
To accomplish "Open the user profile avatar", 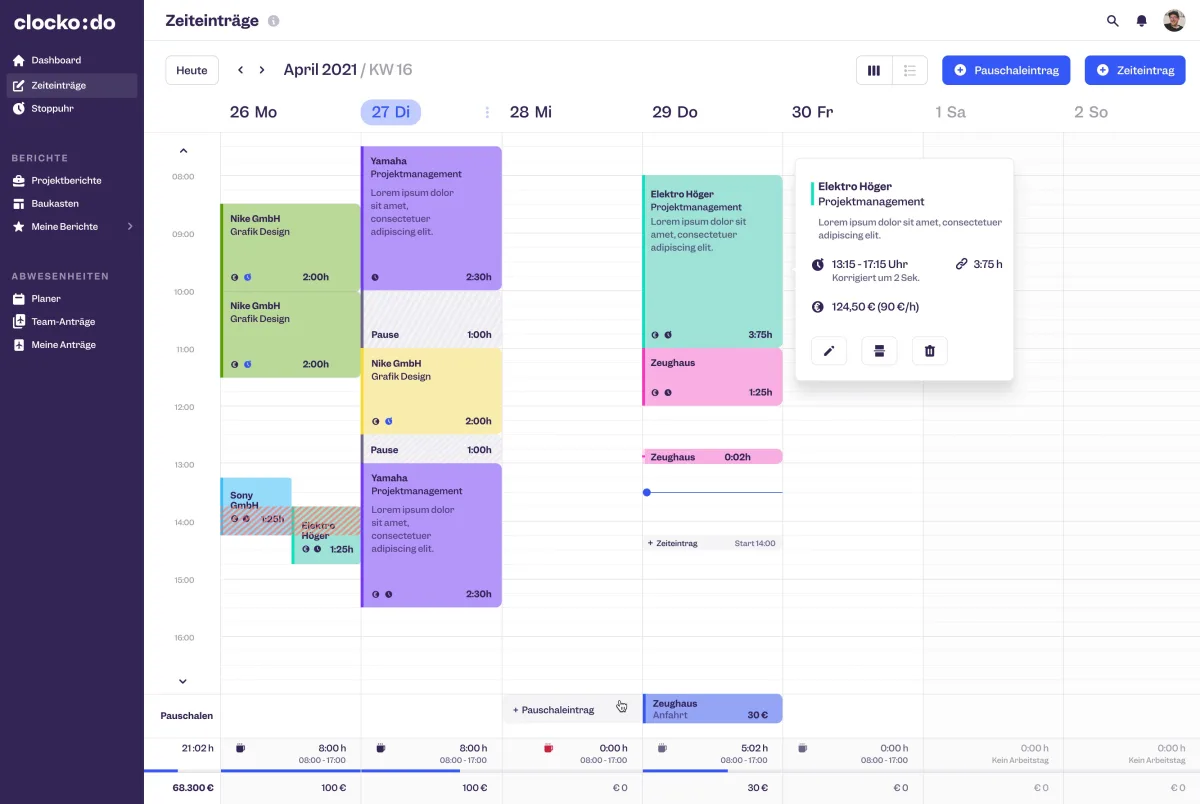I will coord(1174,20).
